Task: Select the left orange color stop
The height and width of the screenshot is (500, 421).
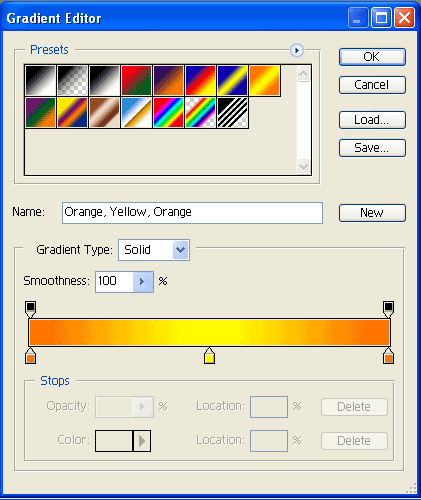Action: click(30, 356)
